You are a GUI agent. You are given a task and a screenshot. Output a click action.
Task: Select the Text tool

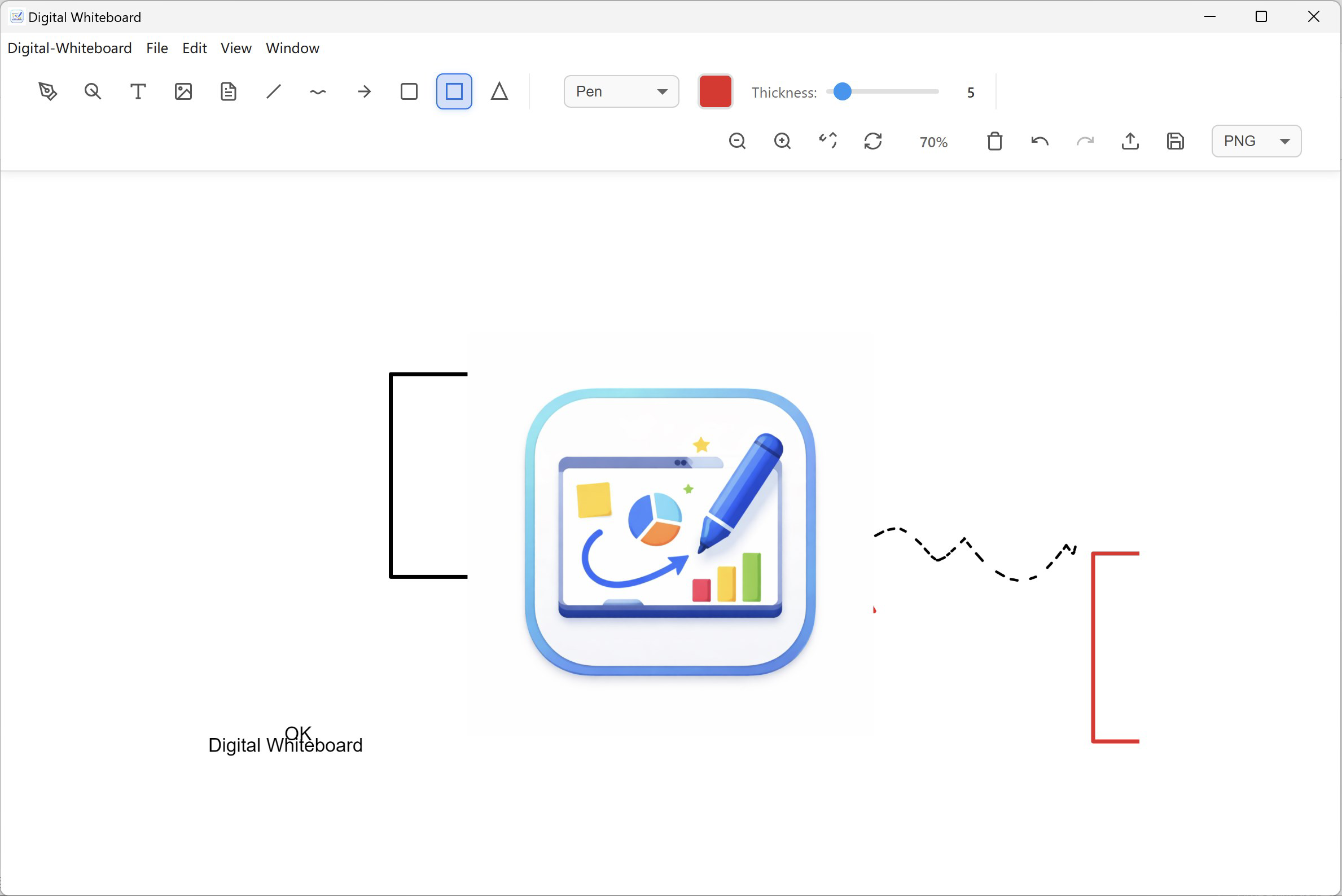tap(138, 91)
